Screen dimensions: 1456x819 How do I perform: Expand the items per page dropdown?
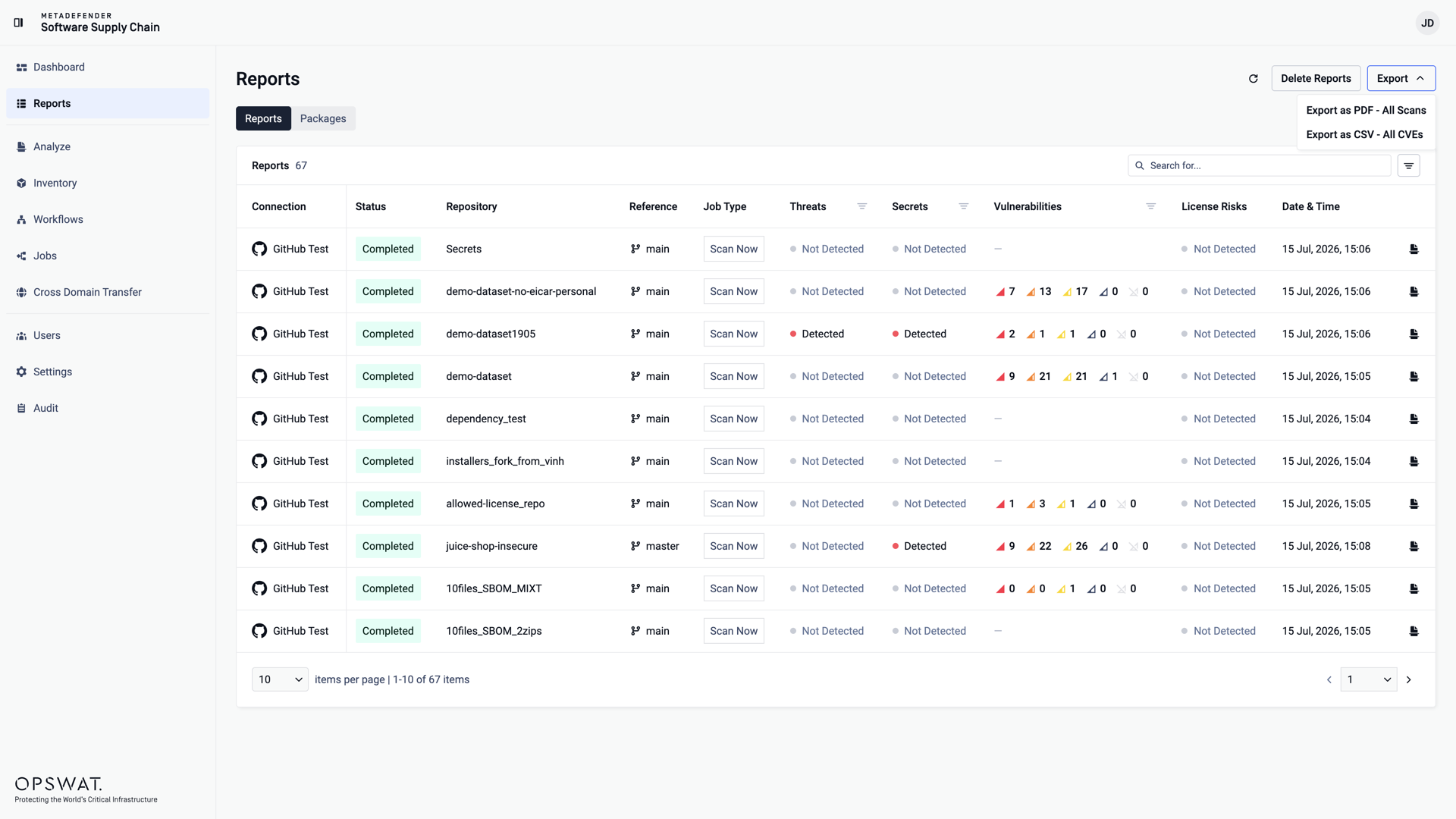(x=280, y=679)
